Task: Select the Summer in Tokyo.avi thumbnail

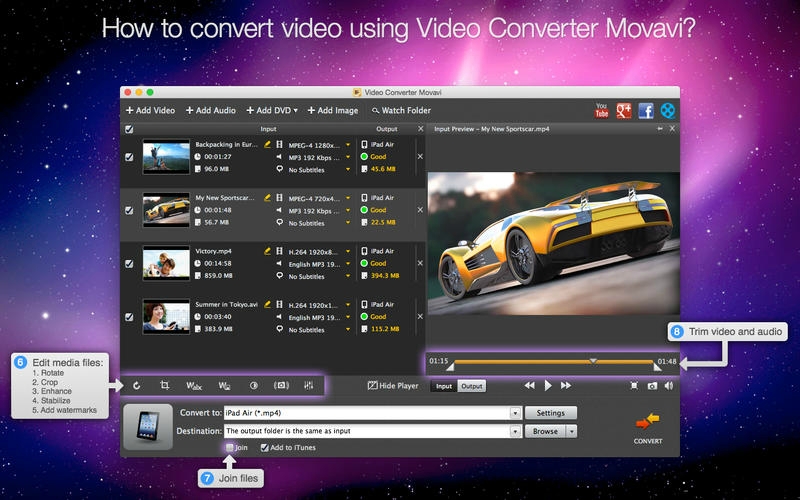Action: tap(166, 316)
